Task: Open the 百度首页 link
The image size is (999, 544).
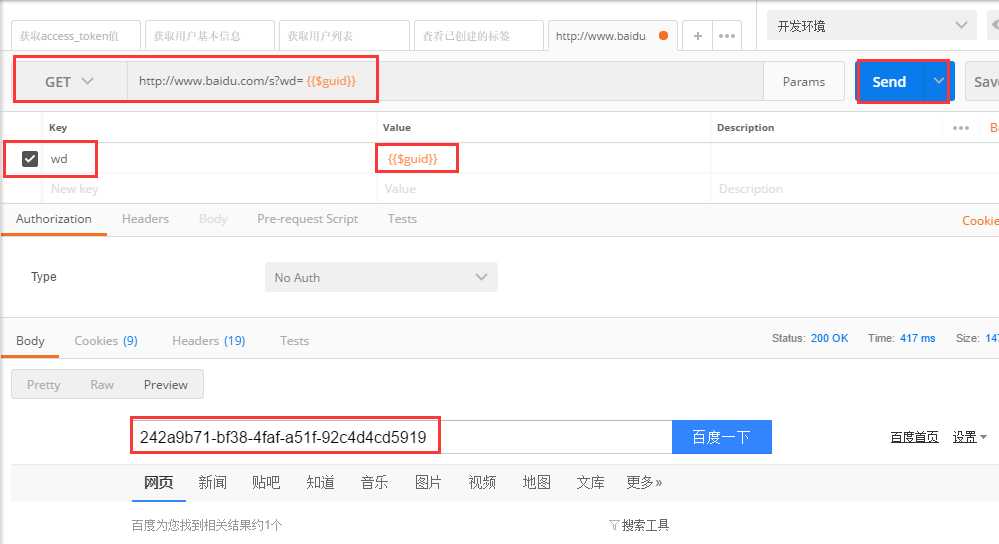Action: pos(914,437)
